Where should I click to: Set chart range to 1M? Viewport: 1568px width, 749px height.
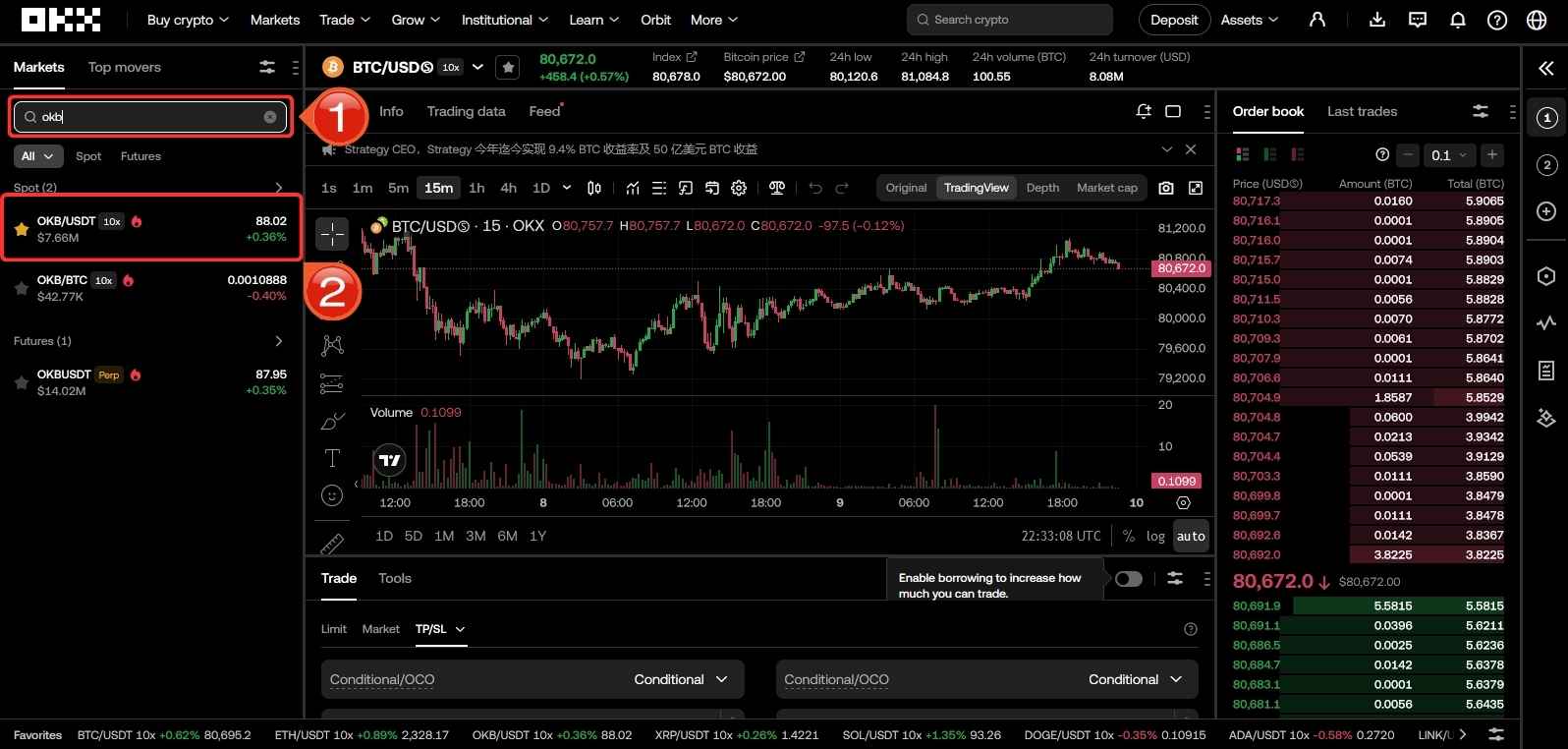tap(444, 536)
